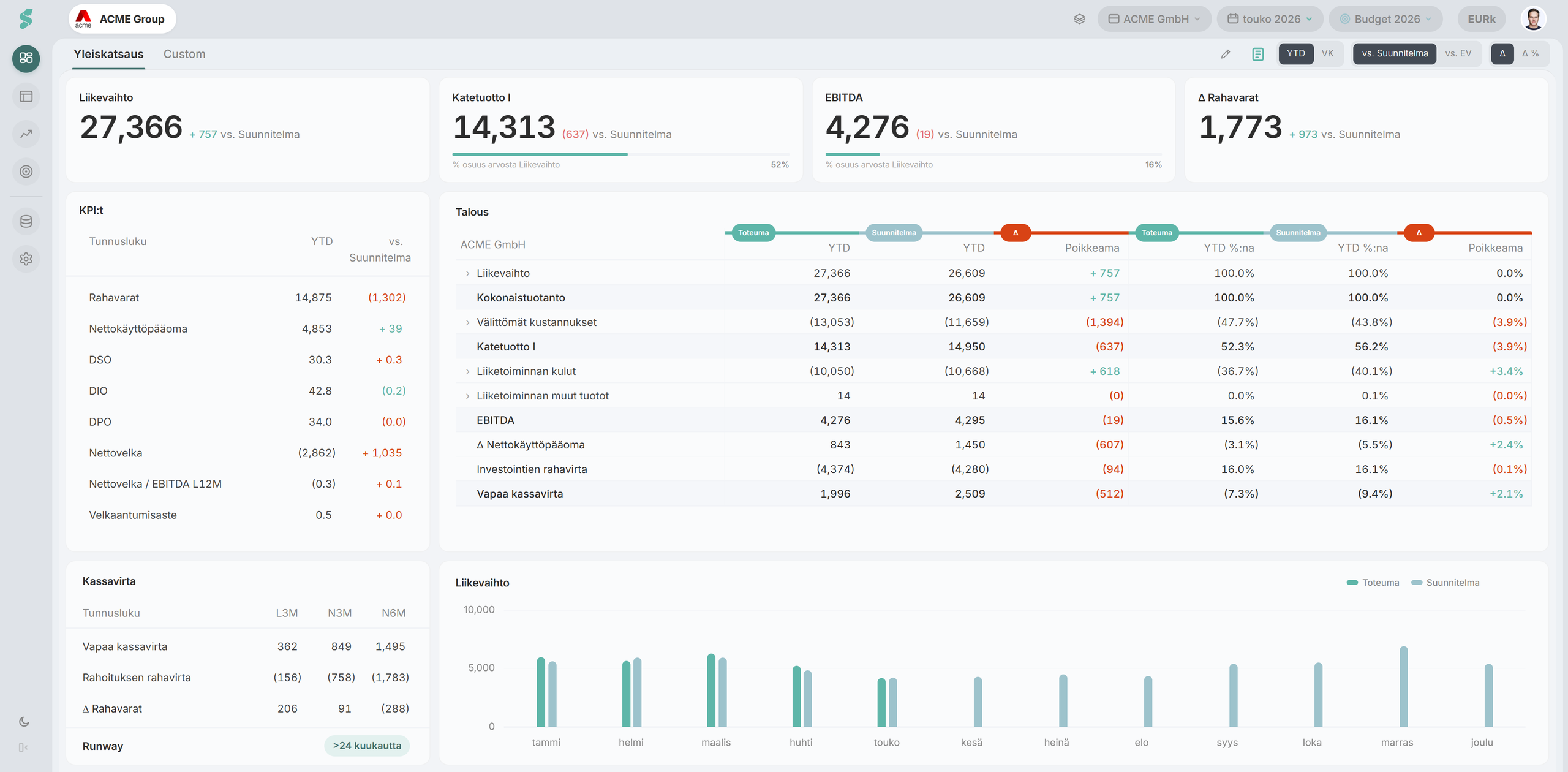This screenshot has height=772, width=1568.
Task: Open the touko 2026 period dropdown
Action: click(1270, 19)
